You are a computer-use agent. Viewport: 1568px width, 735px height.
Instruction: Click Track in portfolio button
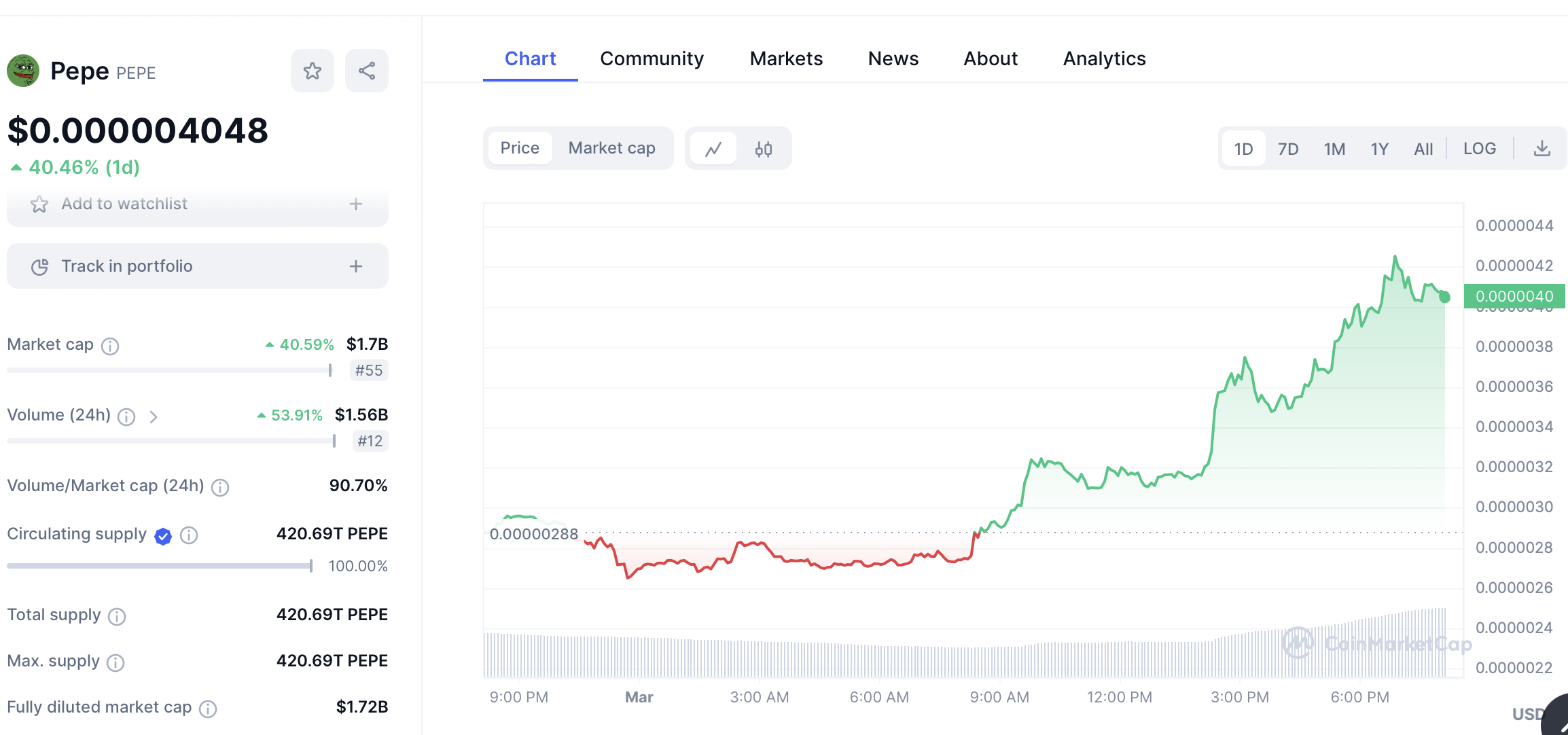point(127,266)
